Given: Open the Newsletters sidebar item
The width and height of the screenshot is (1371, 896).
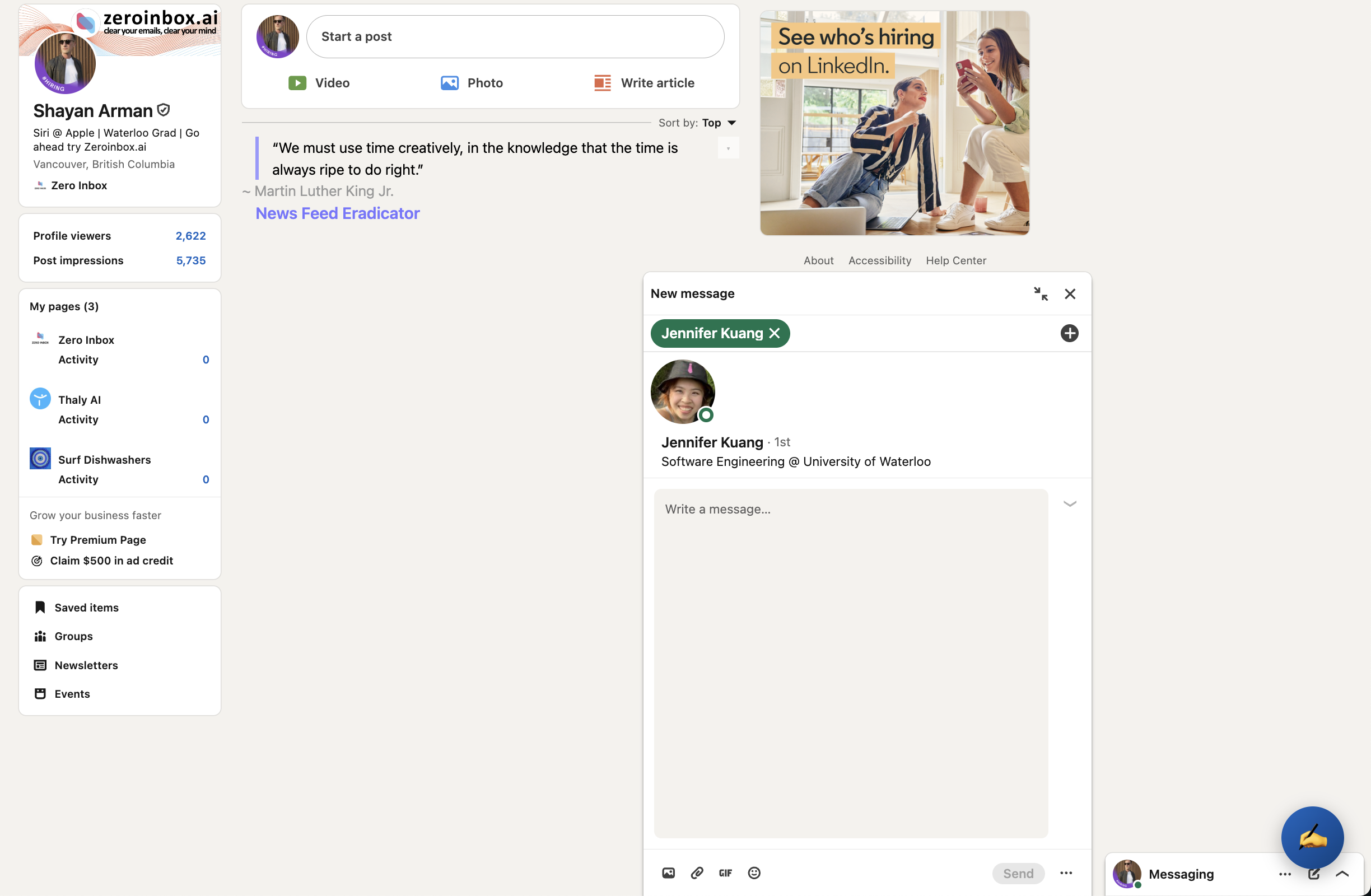Looking at the screenshot, I should [86, 665].
